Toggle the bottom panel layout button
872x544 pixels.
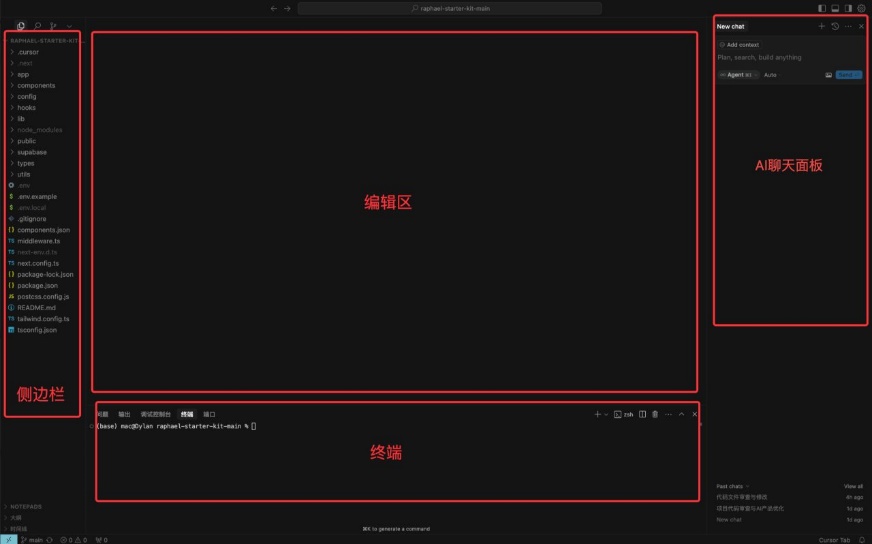[835, 8]
